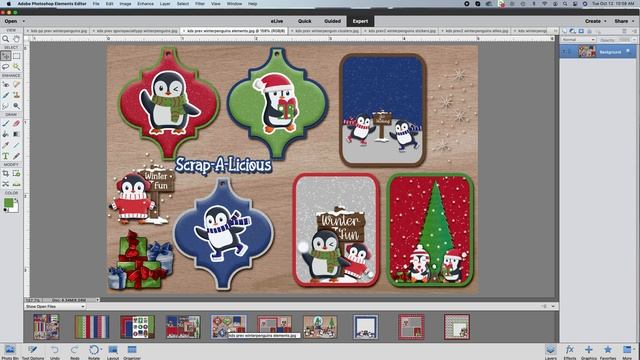This screenshot has height=360, width=640.
Task: Select the Rectangular Marquee tool
Action: 16,56
